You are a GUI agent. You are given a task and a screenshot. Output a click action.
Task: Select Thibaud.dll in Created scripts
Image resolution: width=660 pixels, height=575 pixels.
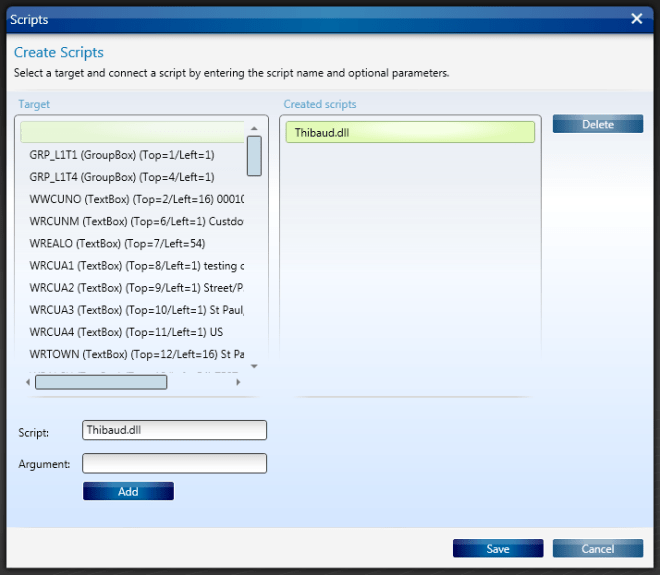click(x=410, y=132)
